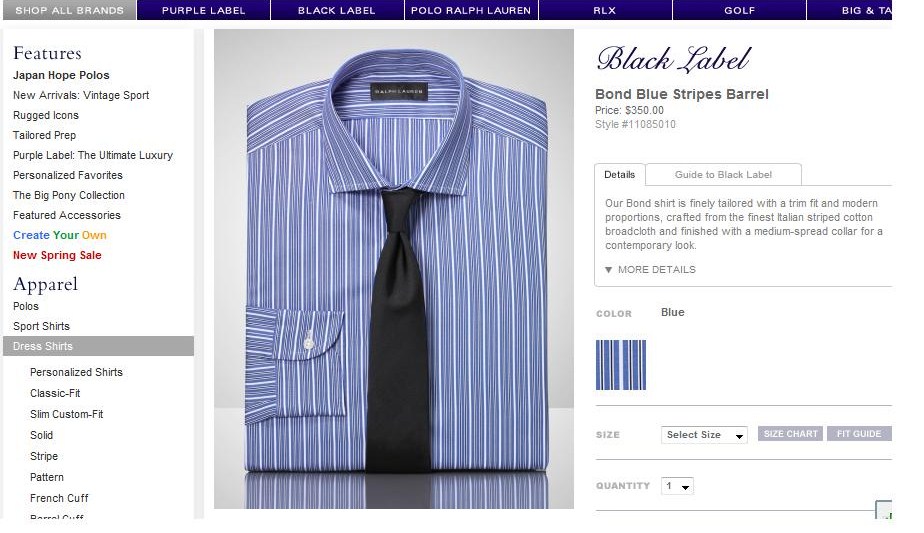Open the Select Size dropdown
This screenshot has width=924, height=533.
tap(704, 435)
